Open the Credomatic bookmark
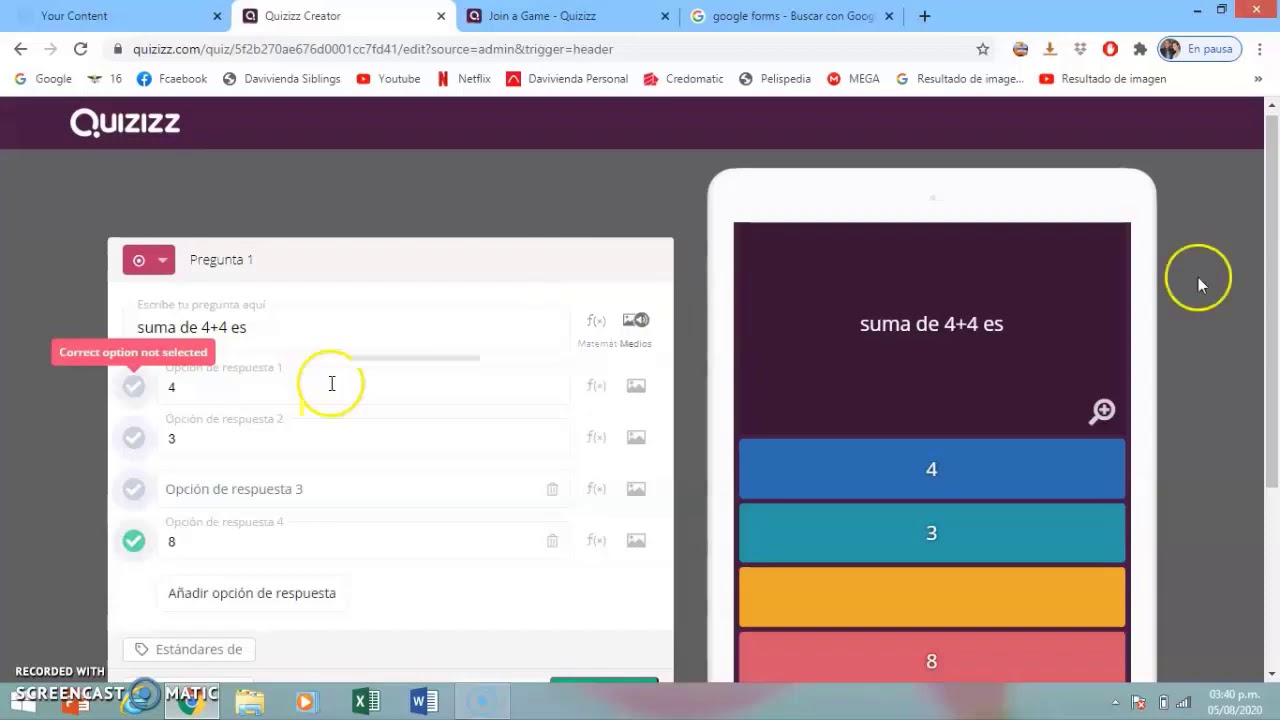 coord(683,79)
